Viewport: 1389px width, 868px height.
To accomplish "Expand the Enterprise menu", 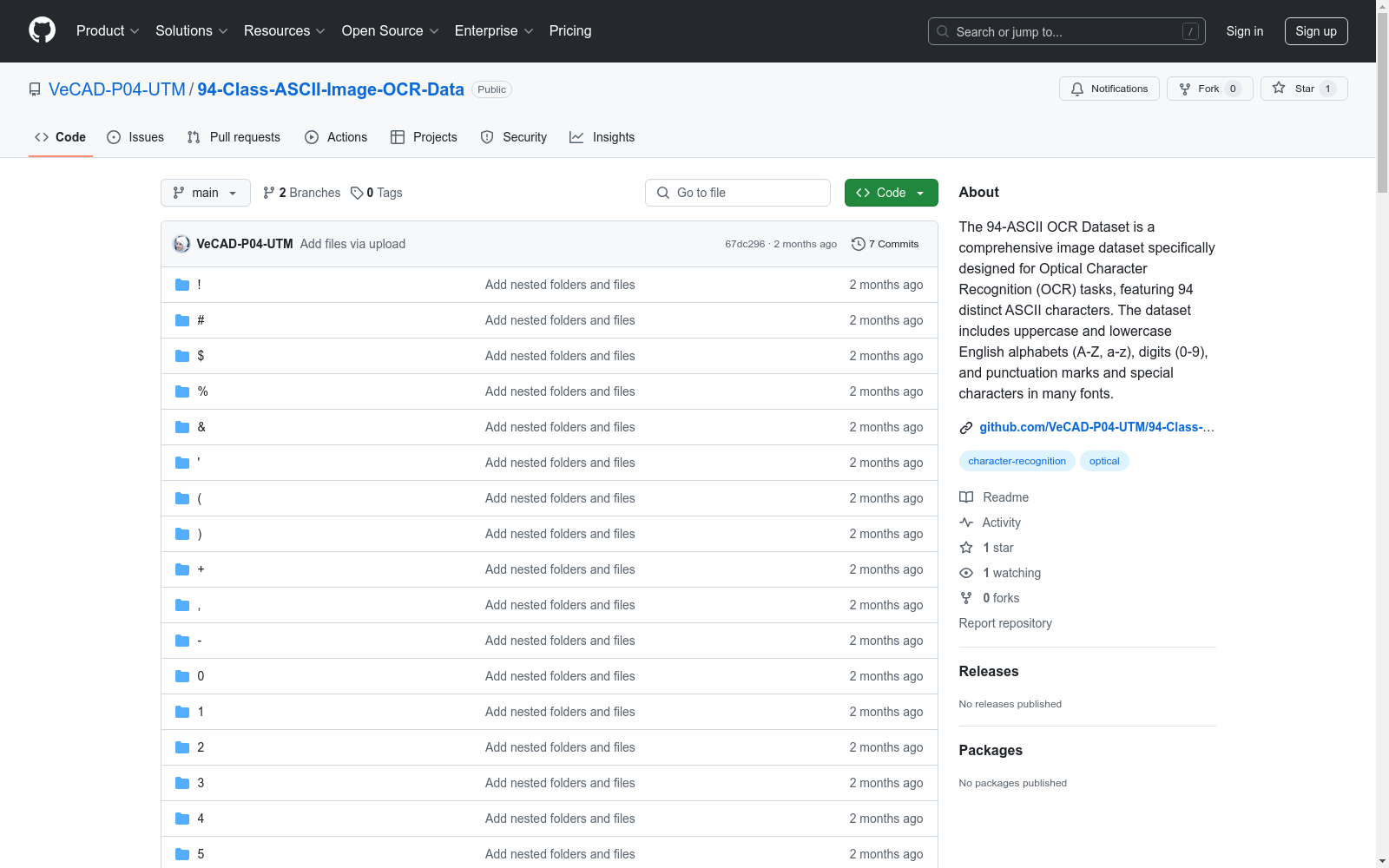I will (x=494, y=31).
